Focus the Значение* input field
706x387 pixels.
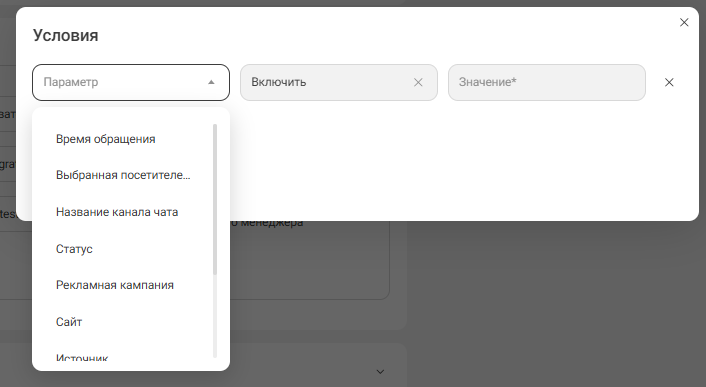tap(547, 82)
